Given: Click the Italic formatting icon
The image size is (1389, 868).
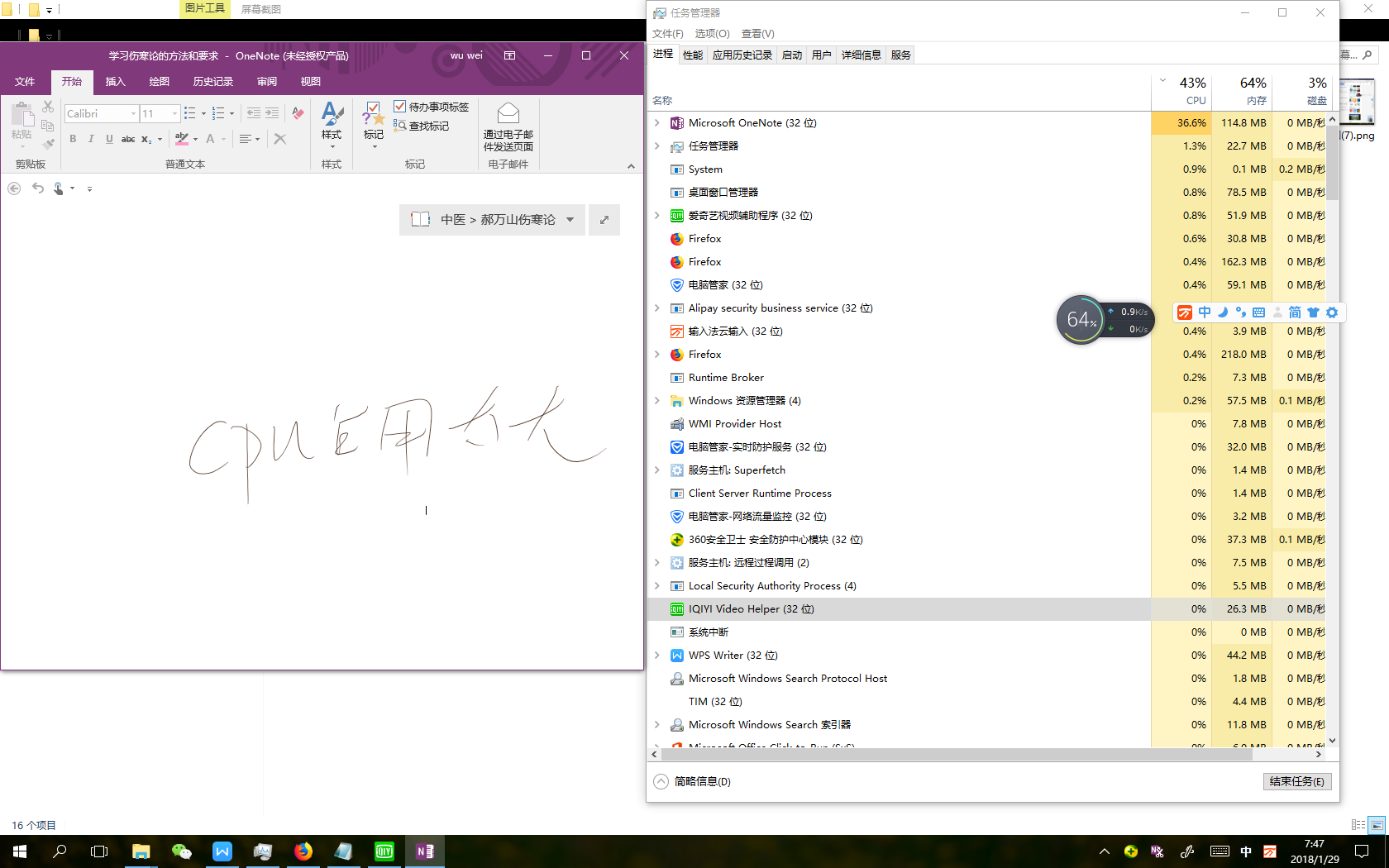Looking at the screenshot, I should pyautogui.click(x=91, y=139).
